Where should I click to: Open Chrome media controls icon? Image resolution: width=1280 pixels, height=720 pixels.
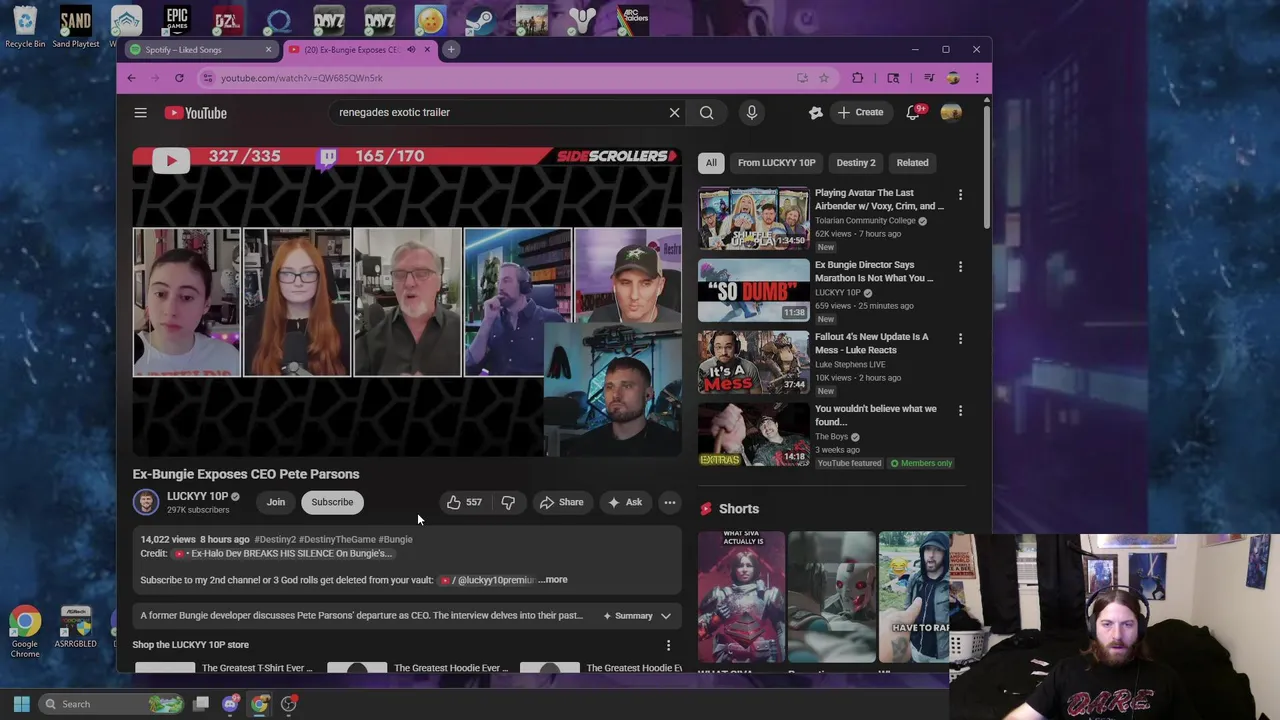point(928,78)
